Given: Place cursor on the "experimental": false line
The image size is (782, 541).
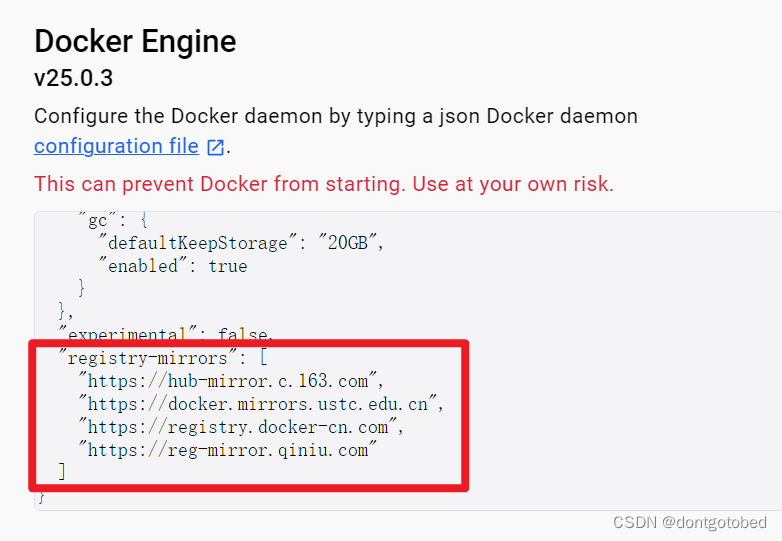Looking at the screenshot, I should [166, 335].
